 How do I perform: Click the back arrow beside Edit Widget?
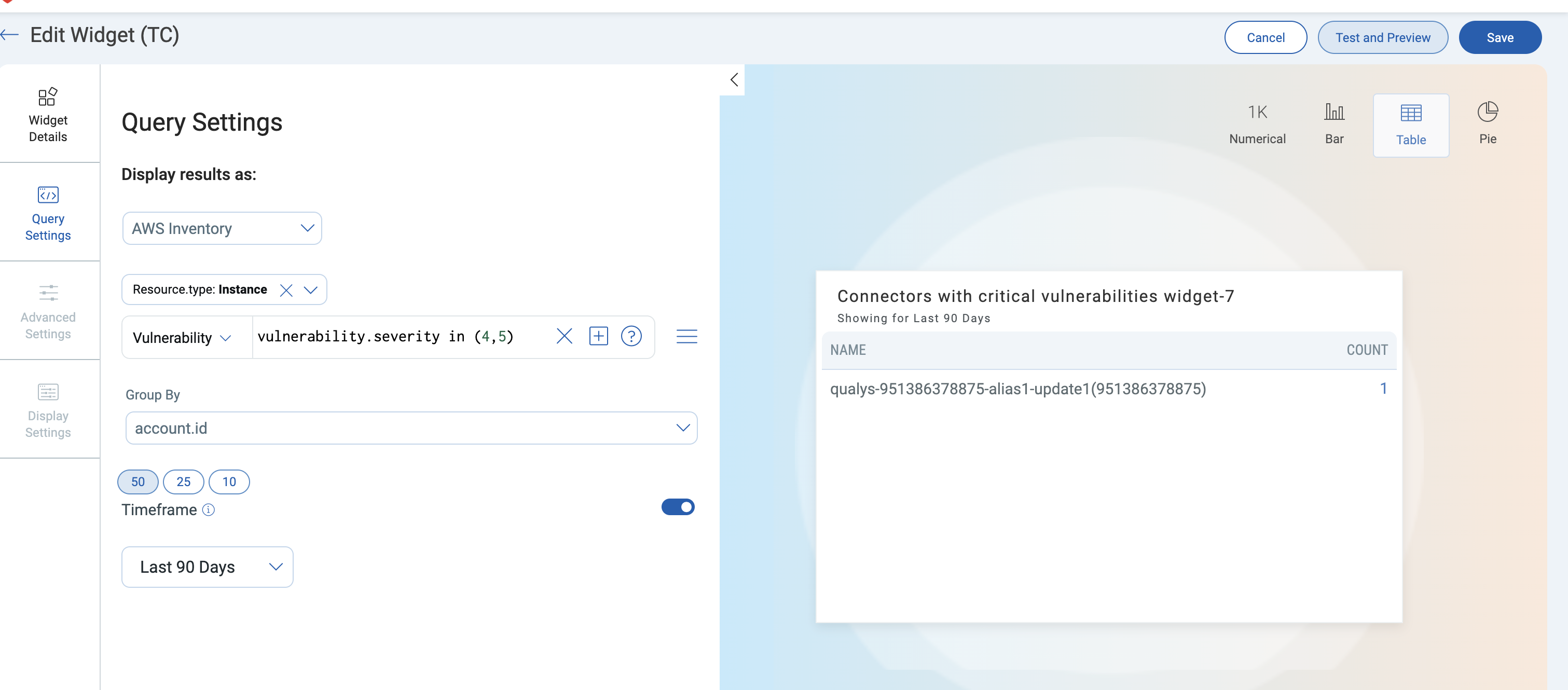[x=10, y=35]
